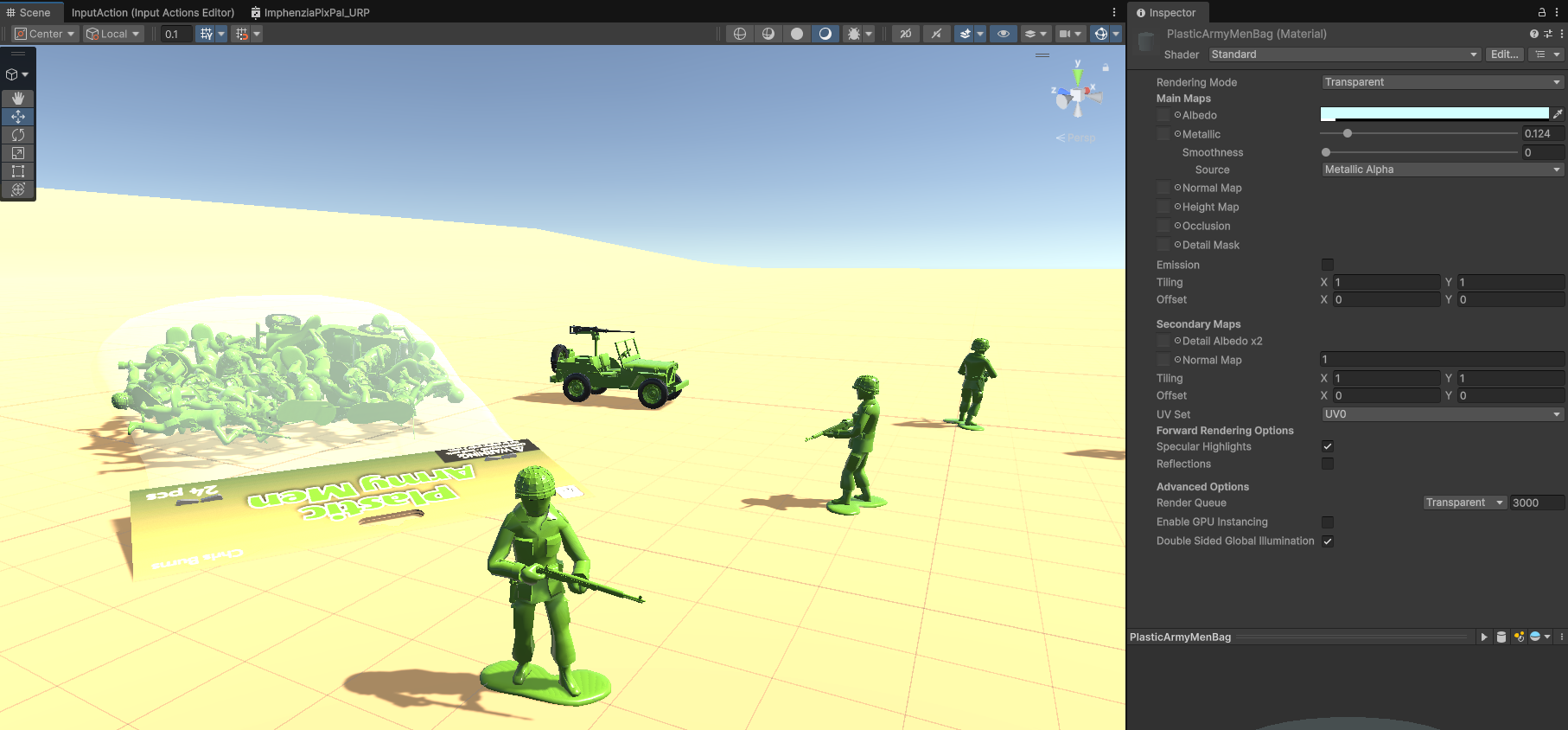Lock the Inspector panel
Viewport: 1568px width, 730px height.
point(1541,12)
